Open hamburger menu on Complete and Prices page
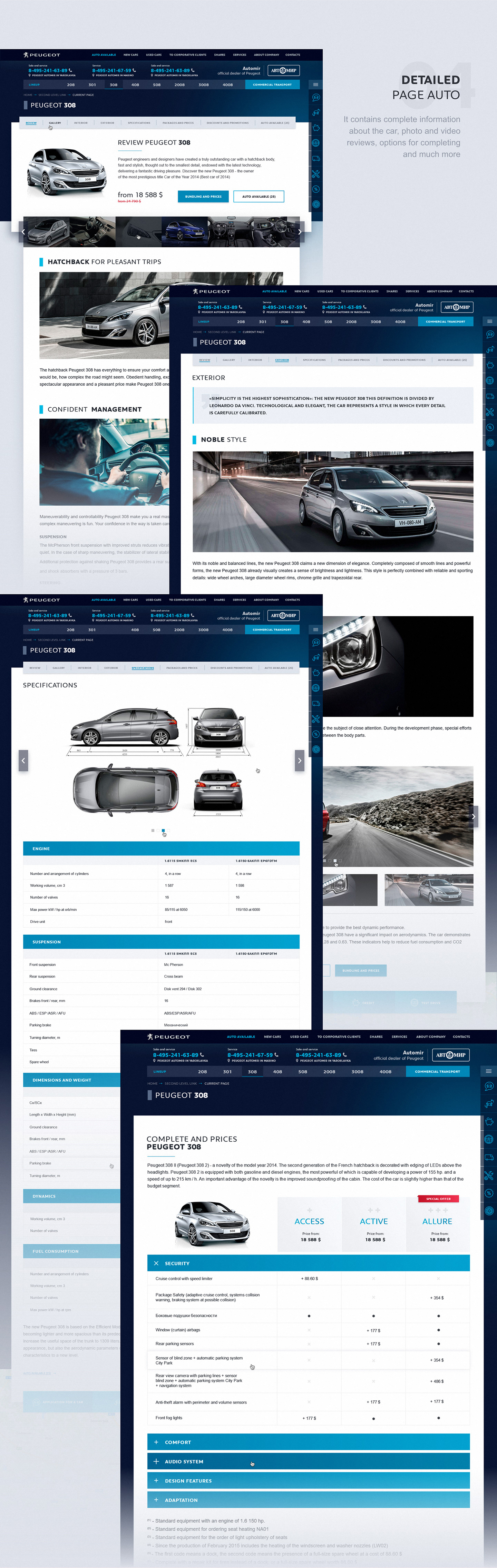Viewport: 497px width, 1568px height. point(488,1071)
